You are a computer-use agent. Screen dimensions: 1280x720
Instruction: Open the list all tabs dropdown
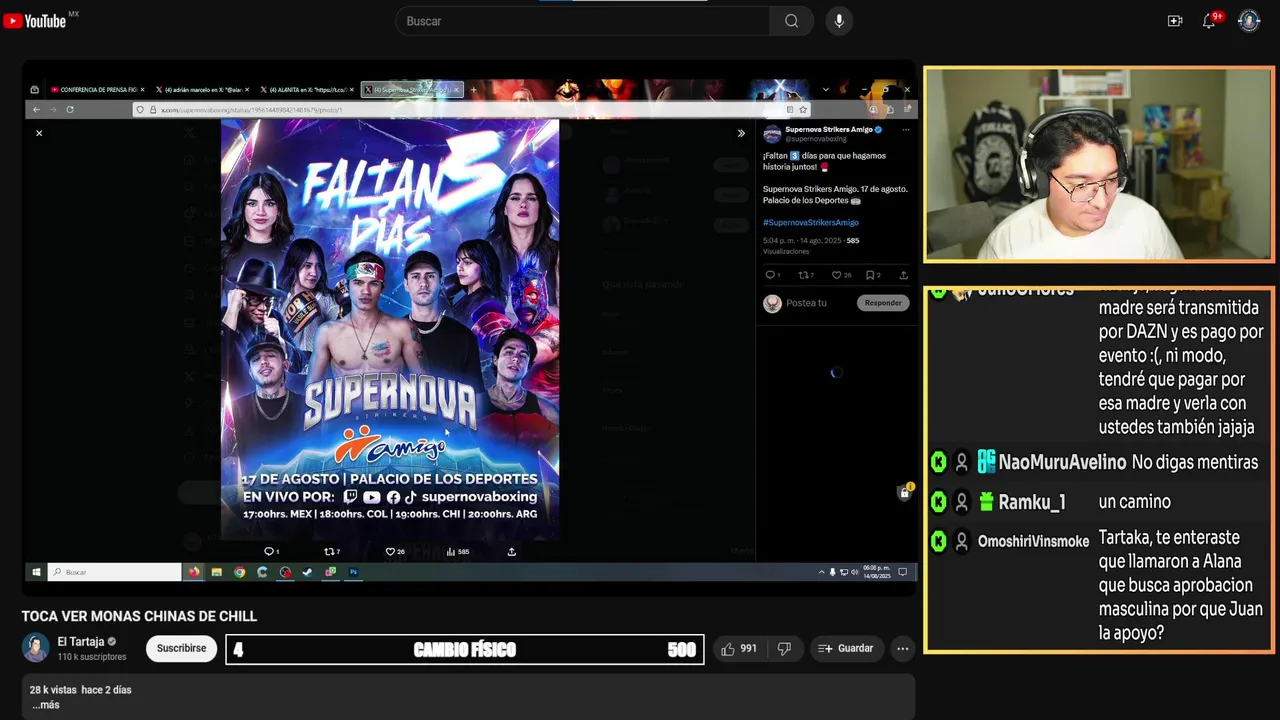coord(825,90)
